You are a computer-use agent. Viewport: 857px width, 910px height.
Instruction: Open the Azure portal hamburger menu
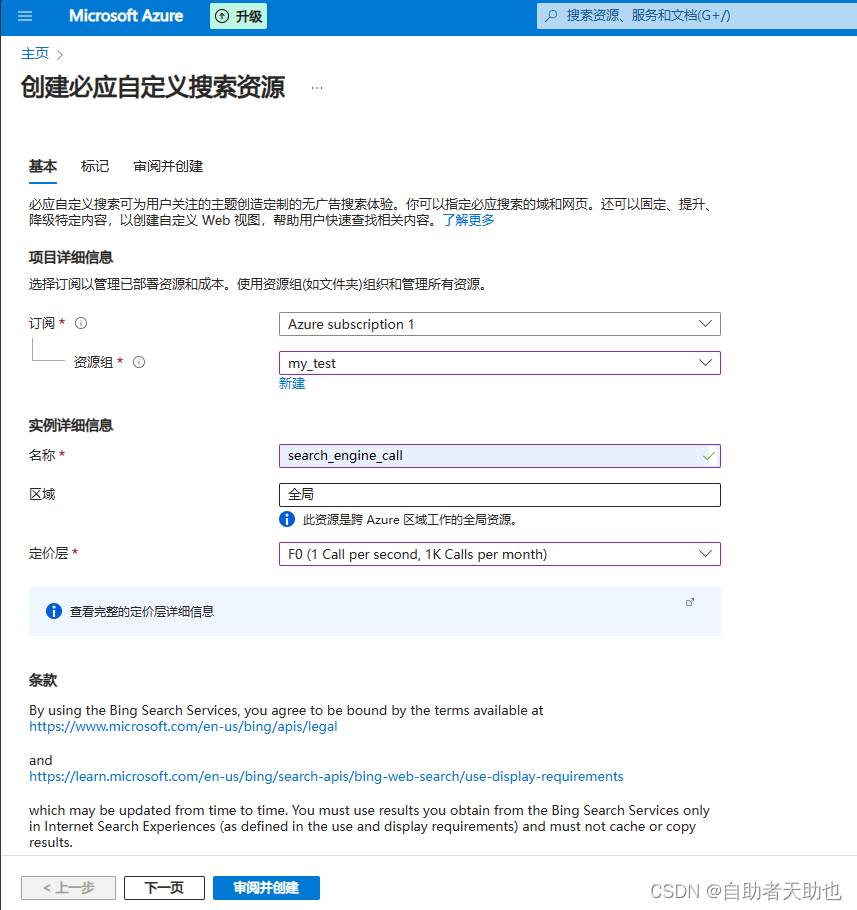point(25,16)
